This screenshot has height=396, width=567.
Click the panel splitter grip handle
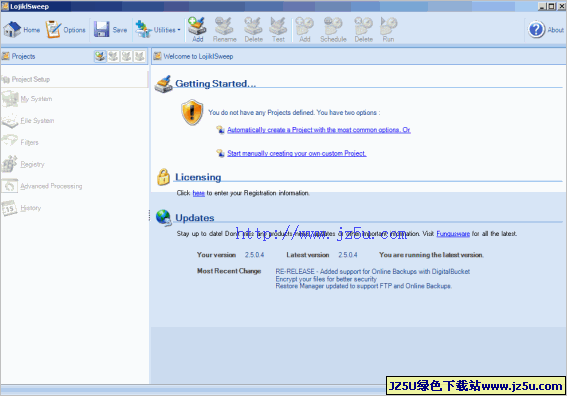click(x=149, y=215)
